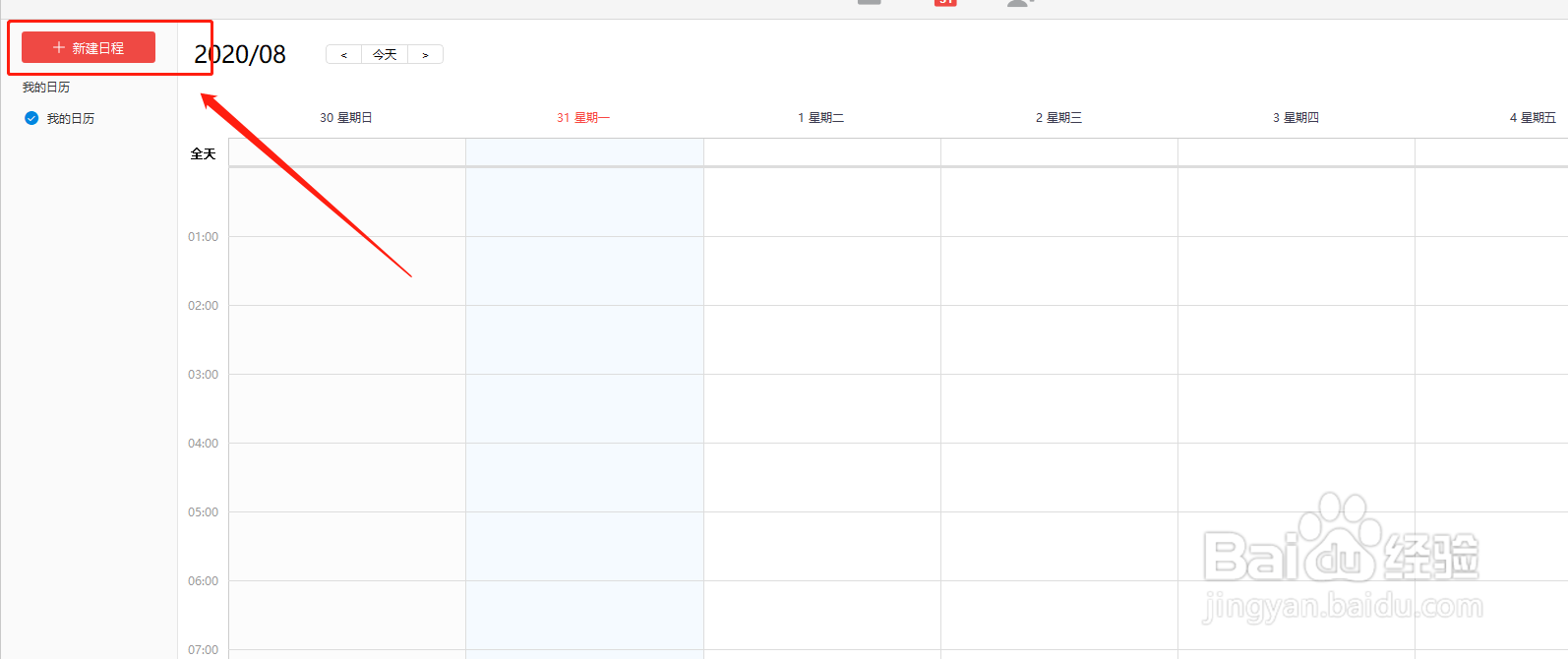
Task: Click the 07:00 time label
Action: click(x=203, y=650)
